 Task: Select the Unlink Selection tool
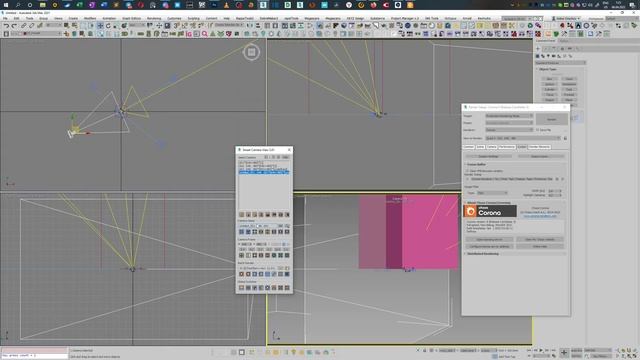[31, 26]
